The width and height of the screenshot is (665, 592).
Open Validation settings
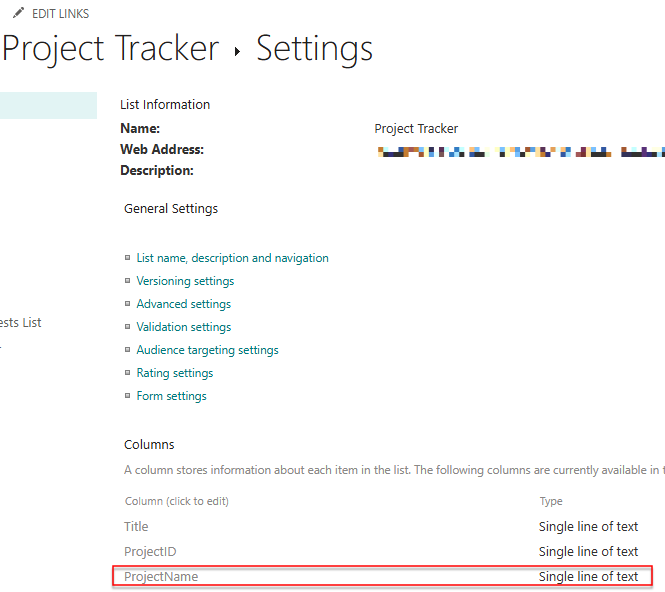(x=183, y=327)
